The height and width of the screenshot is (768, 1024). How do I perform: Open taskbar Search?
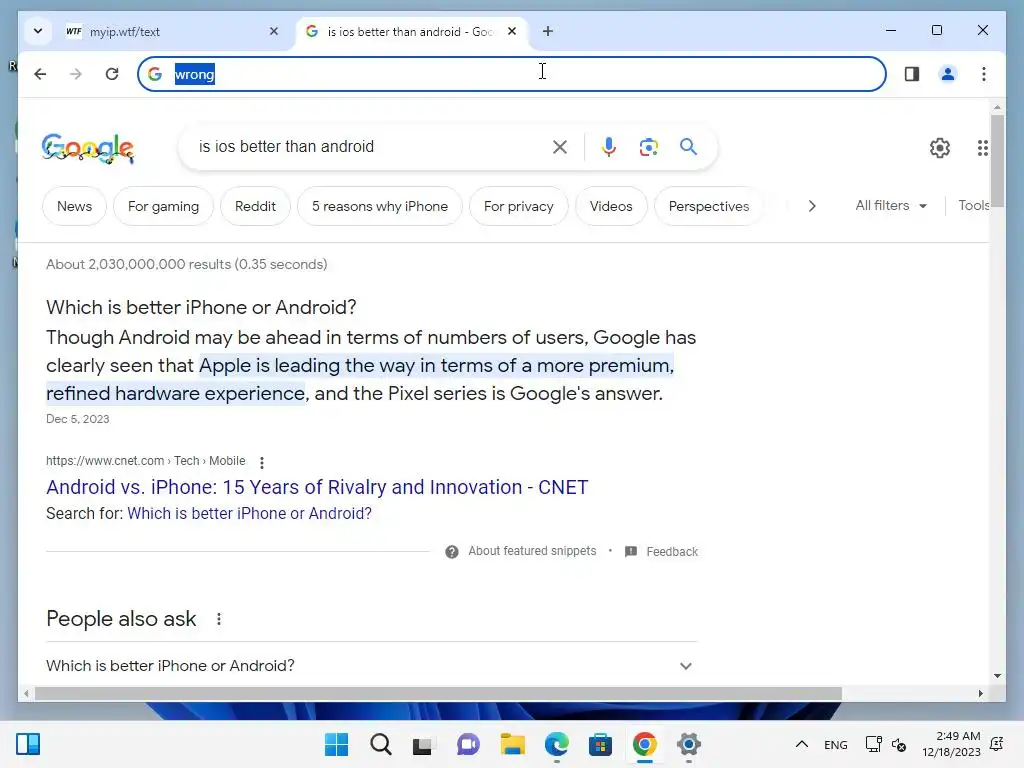pyautogui.click(x=381, y=744)
